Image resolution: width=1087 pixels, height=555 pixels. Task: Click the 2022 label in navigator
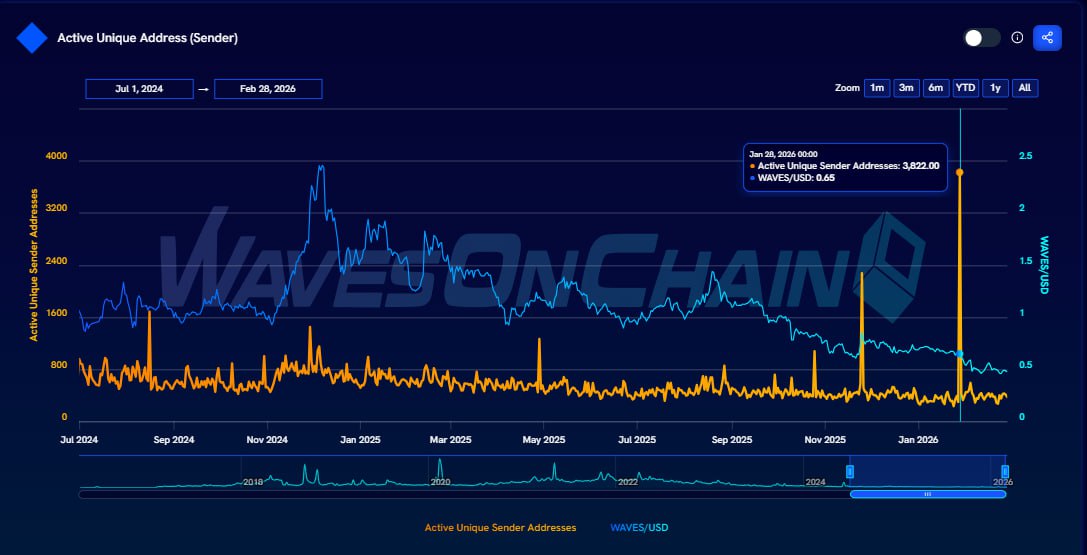tap(627, 482)
